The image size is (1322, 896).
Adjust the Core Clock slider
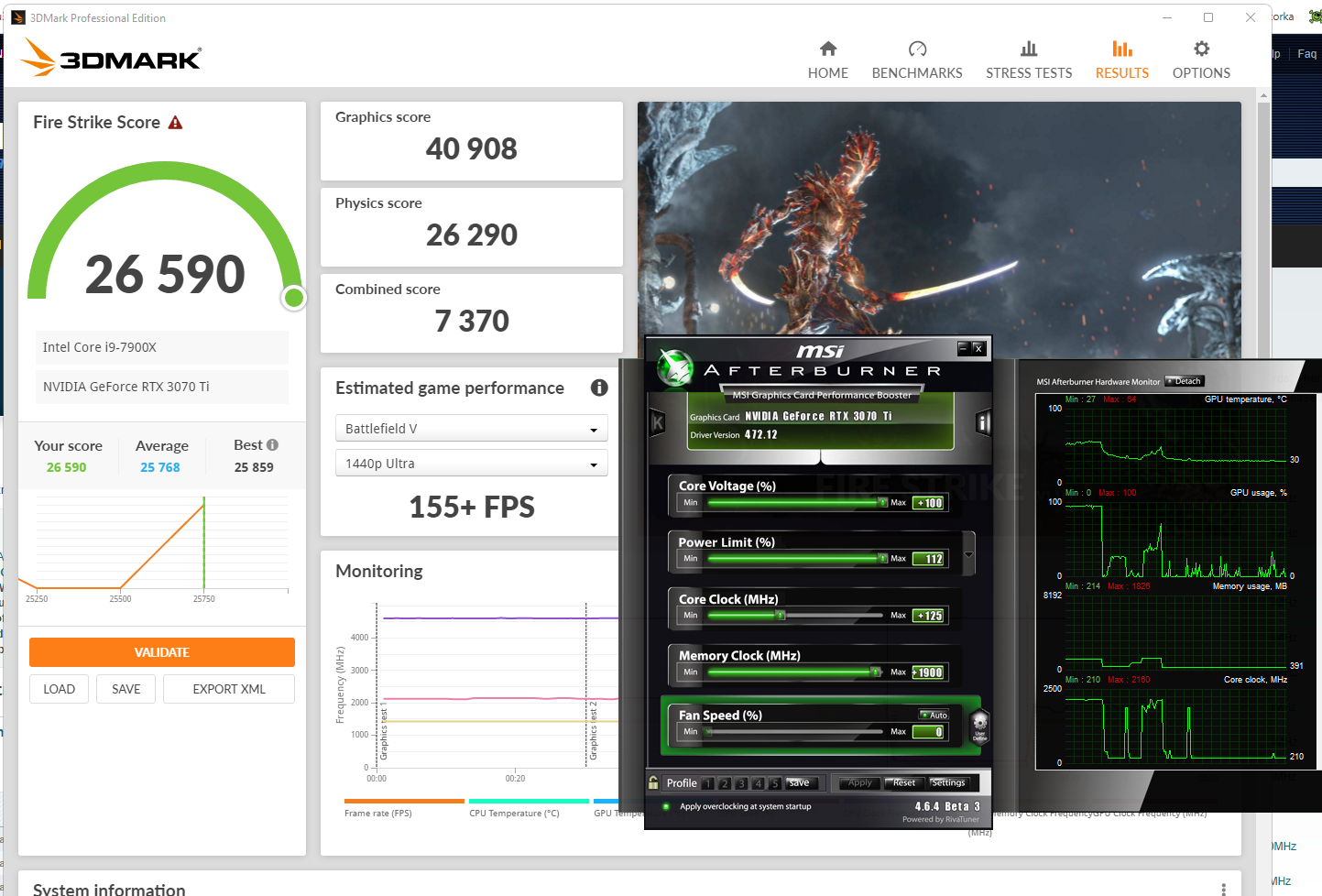[796, 616]
